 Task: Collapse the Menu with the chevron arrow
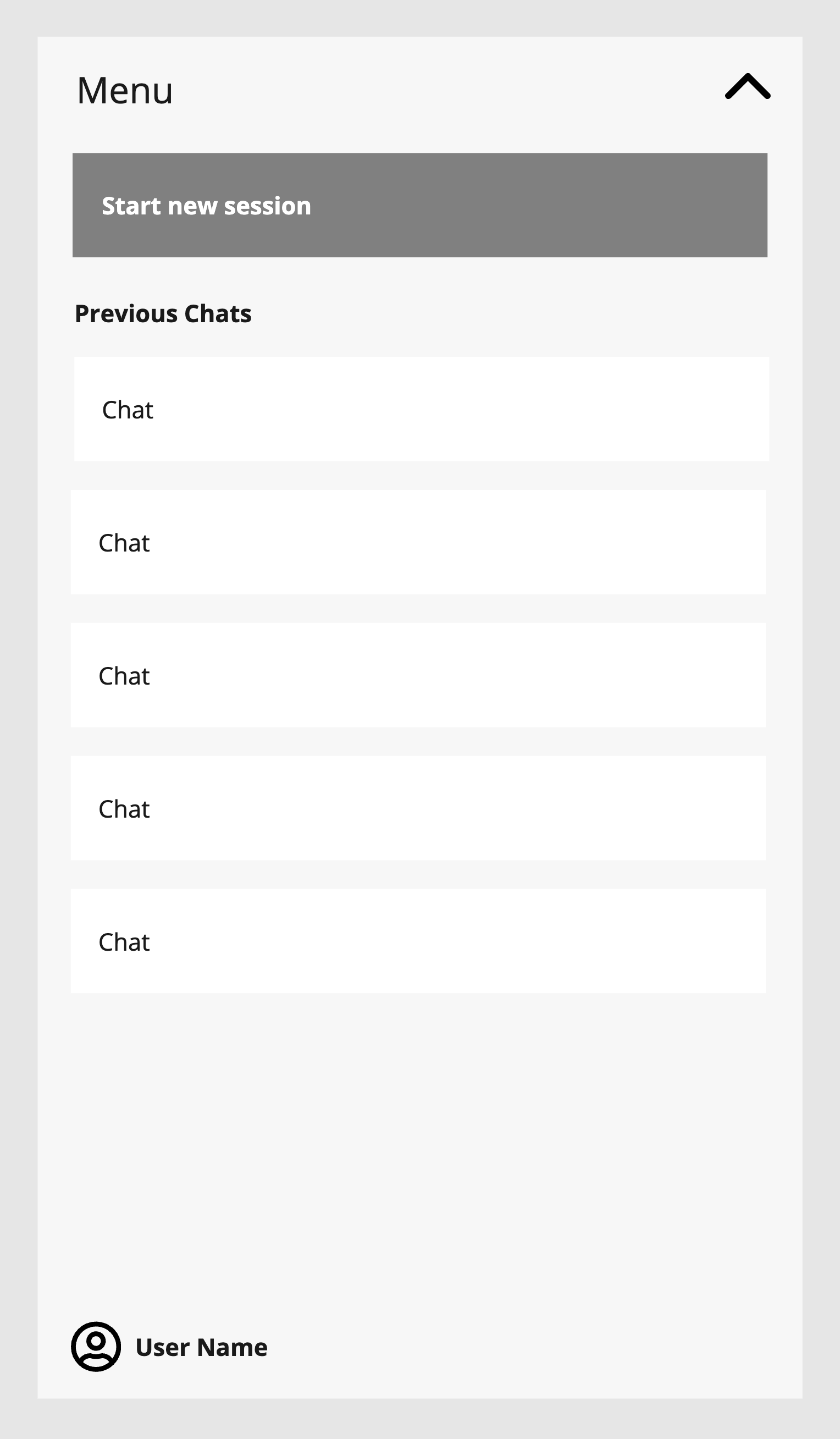click(748, 87)
